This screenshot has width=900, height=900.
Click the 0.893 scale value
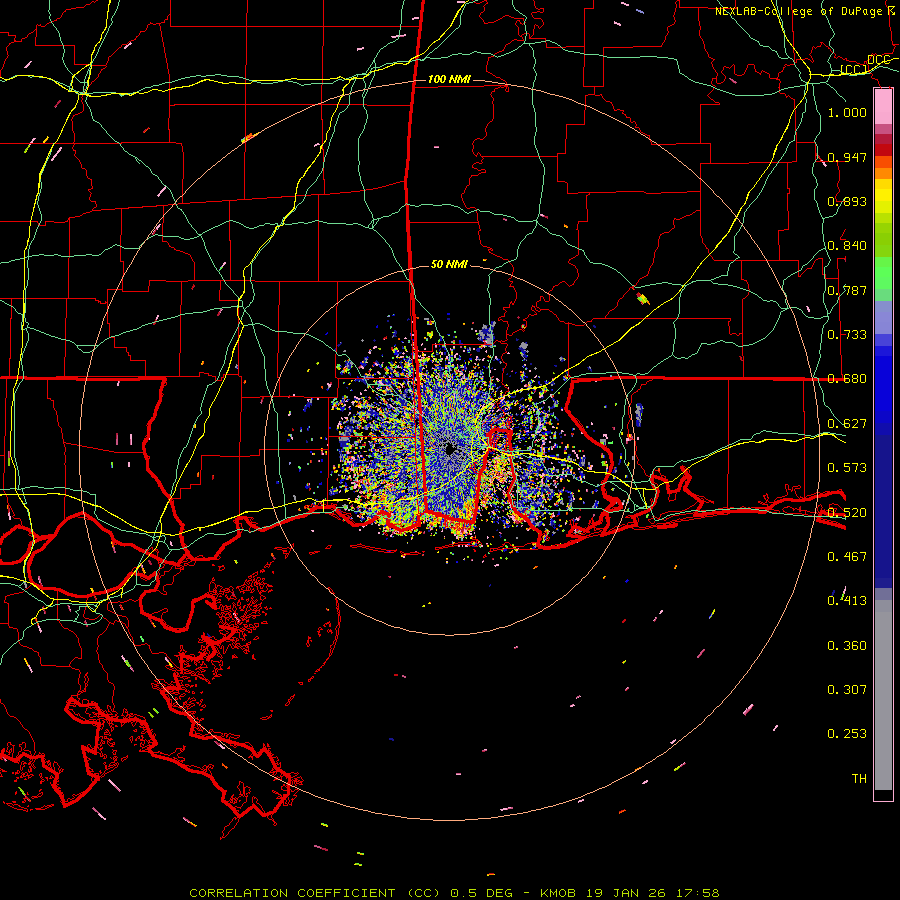coord(847,201)
